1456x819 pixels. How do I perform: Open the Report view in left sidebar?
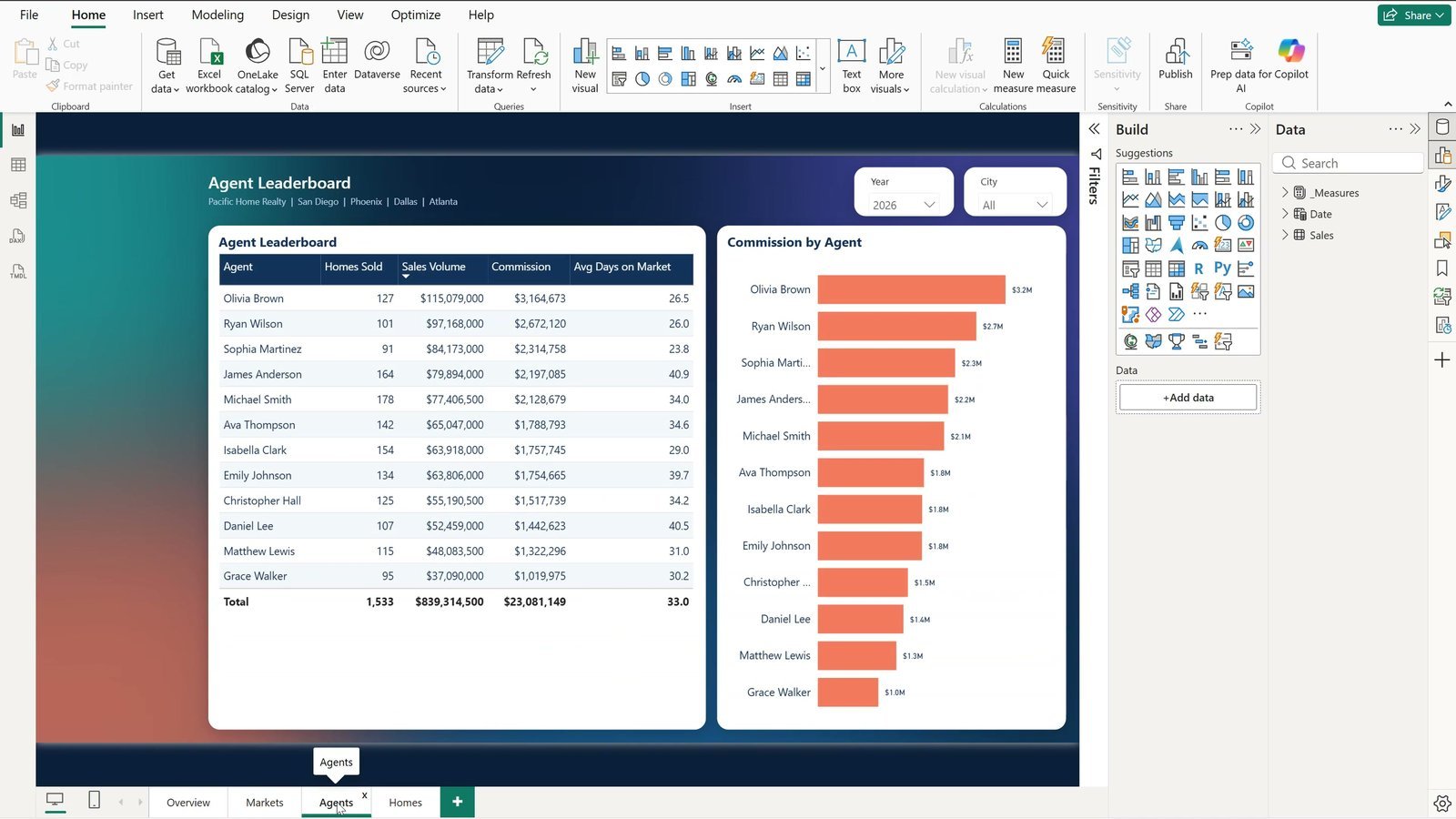[x=18, y=129]
